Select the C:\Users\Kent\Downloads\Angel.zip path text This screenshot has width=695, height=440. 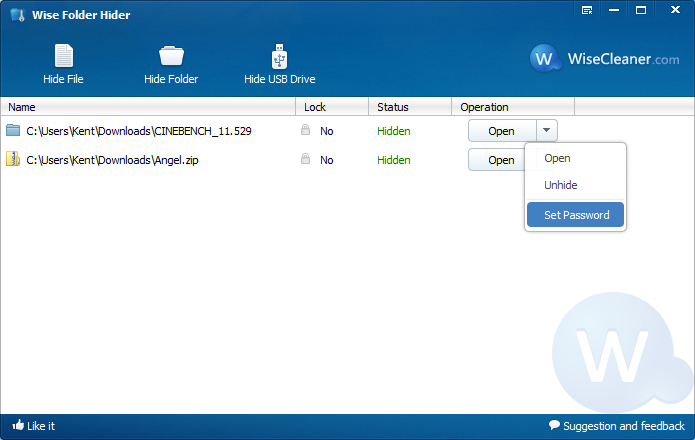112,160
